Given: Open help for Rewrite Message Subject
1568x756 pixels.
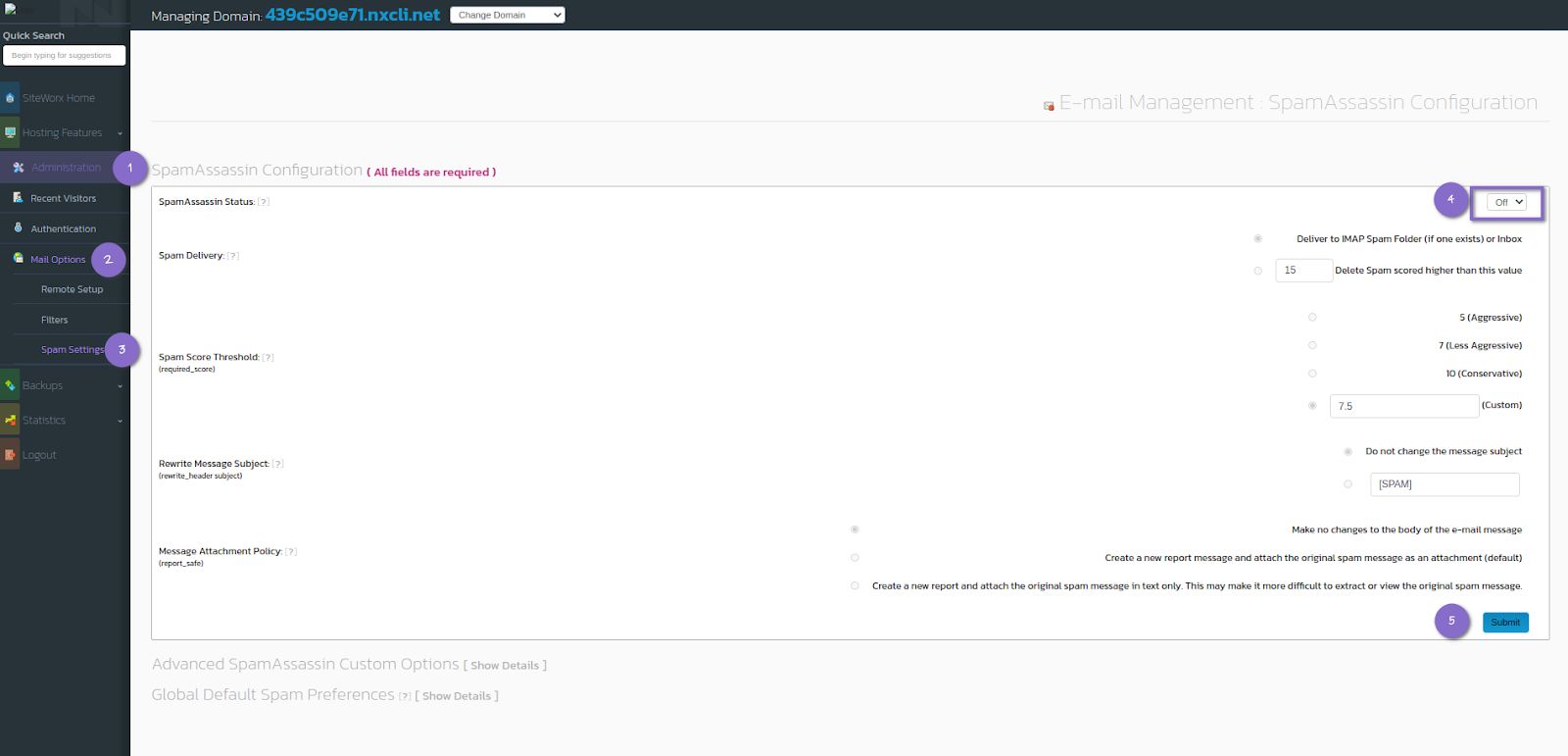Looking at the screenshot, I should pyautogui.click(x=277, y=464).
